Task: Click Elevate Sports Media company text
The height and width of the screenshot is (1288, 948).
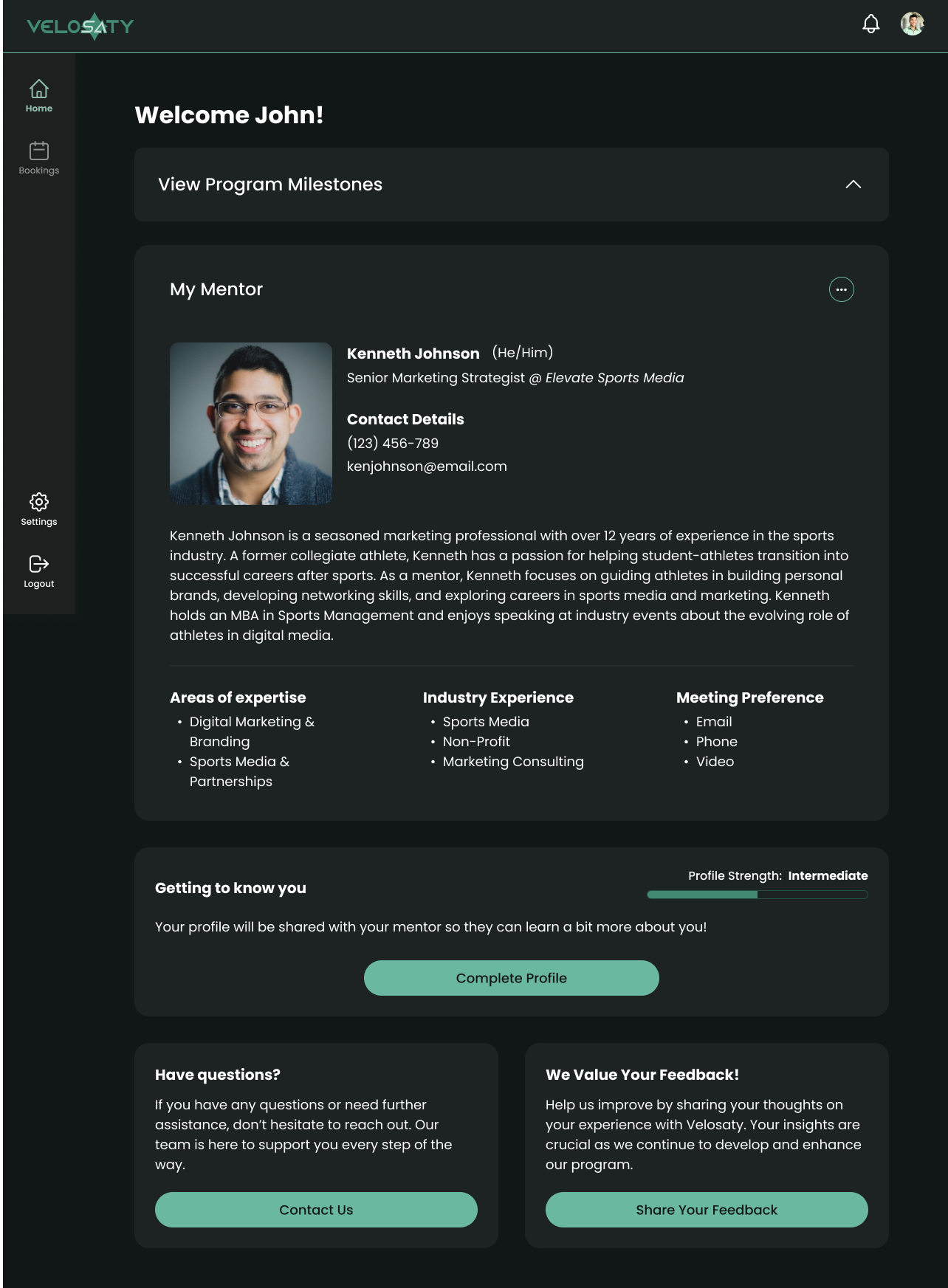Action: (614, 378)
